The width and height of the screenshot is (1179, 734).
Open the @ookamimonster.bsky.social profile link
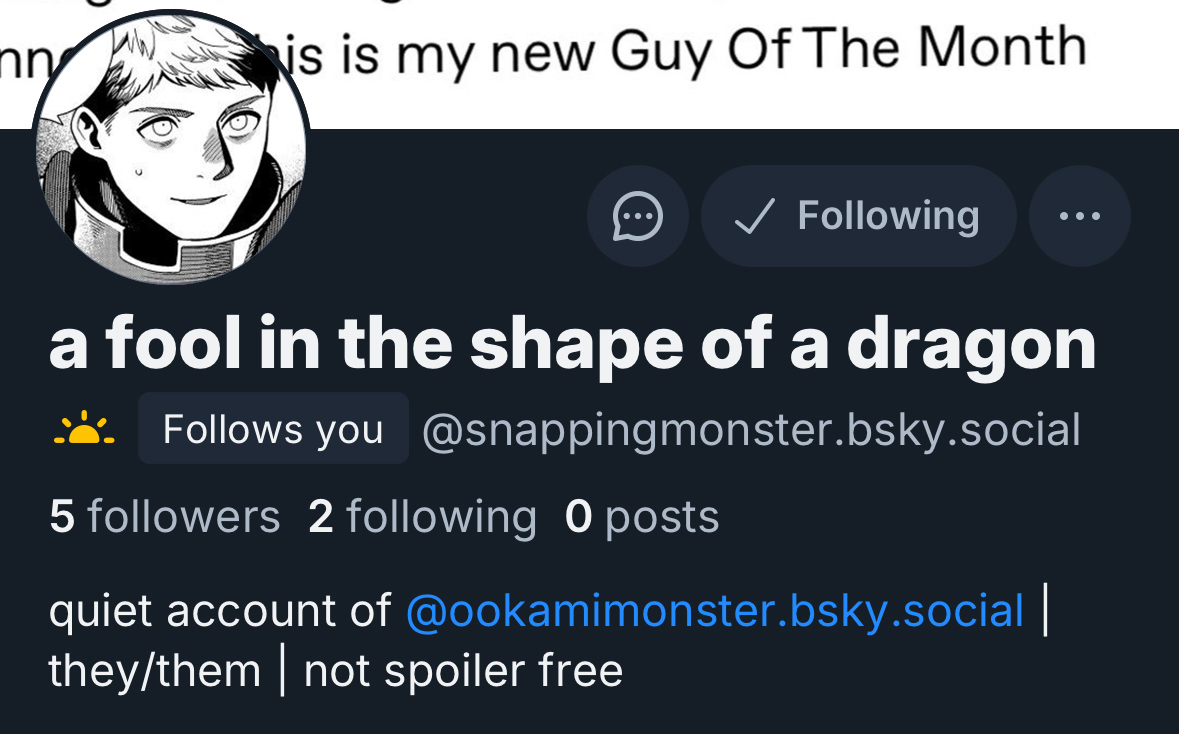click(x=715, y=610)
